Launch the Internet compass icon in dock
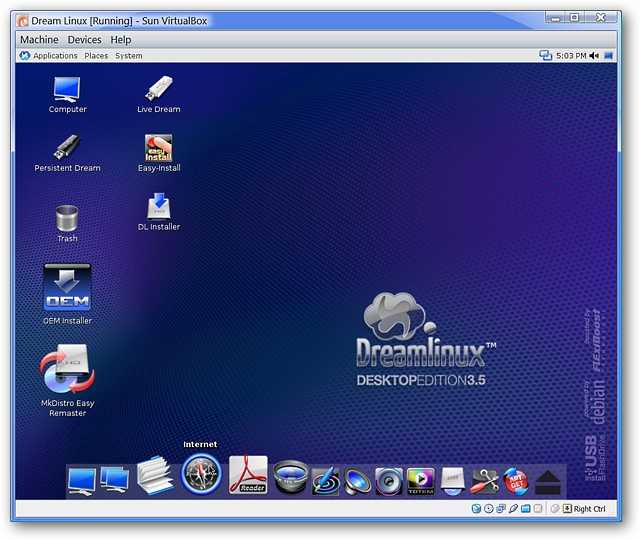The width and height of the screenshot is (640, 540). [x=201, y=474]
